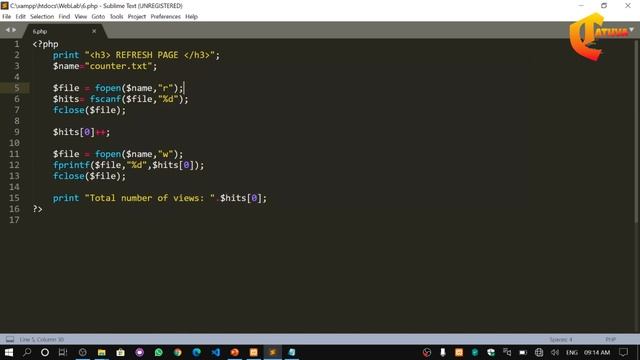Click the 'Total number of views' string
The height and width of the screenshot is (360, 640).
149,198
